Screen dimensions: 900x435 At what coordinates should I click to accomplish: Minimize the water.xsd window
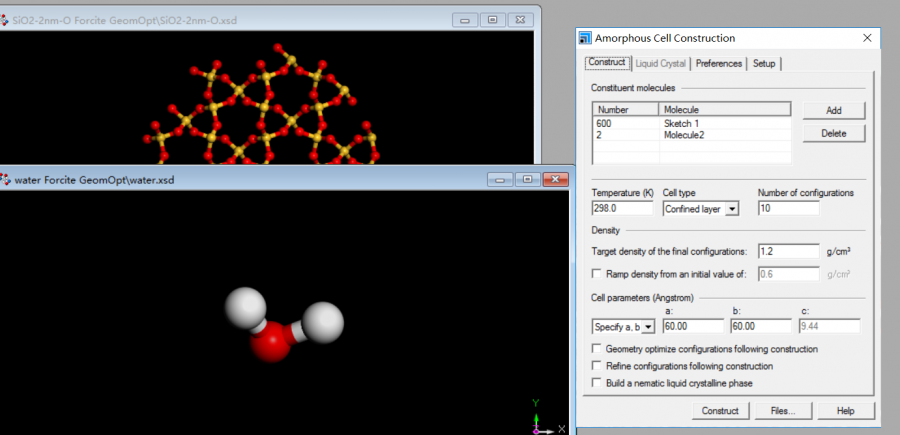500,180
